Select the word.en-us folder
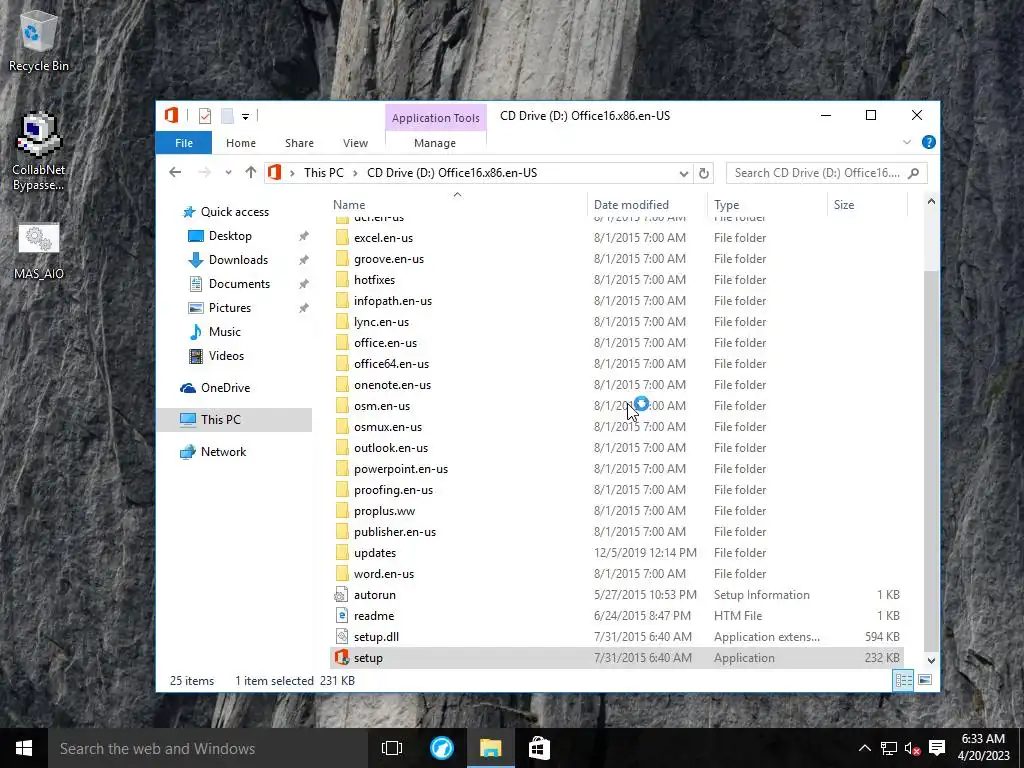This screenshot has width=1024, height=768. [383, 574]
